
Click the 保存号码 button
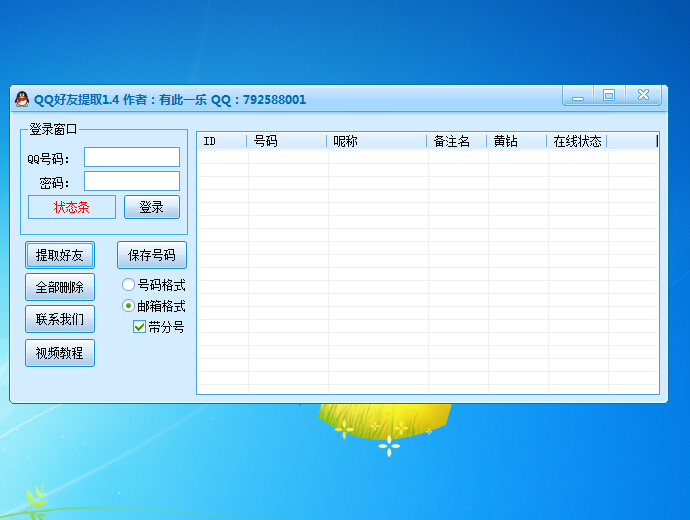[x=151, y=255]
